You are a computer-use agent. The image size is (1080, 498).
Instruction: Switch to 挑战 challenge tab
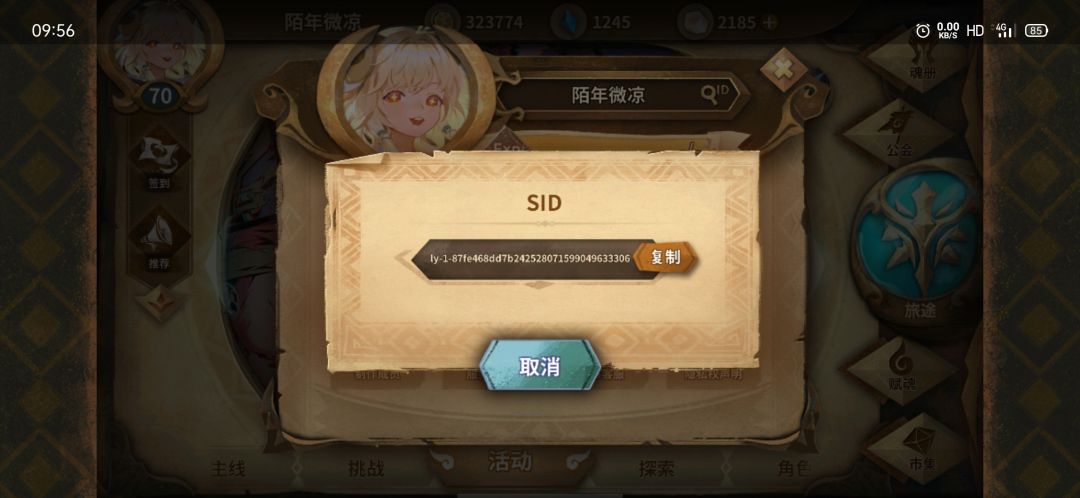point(365,468)
